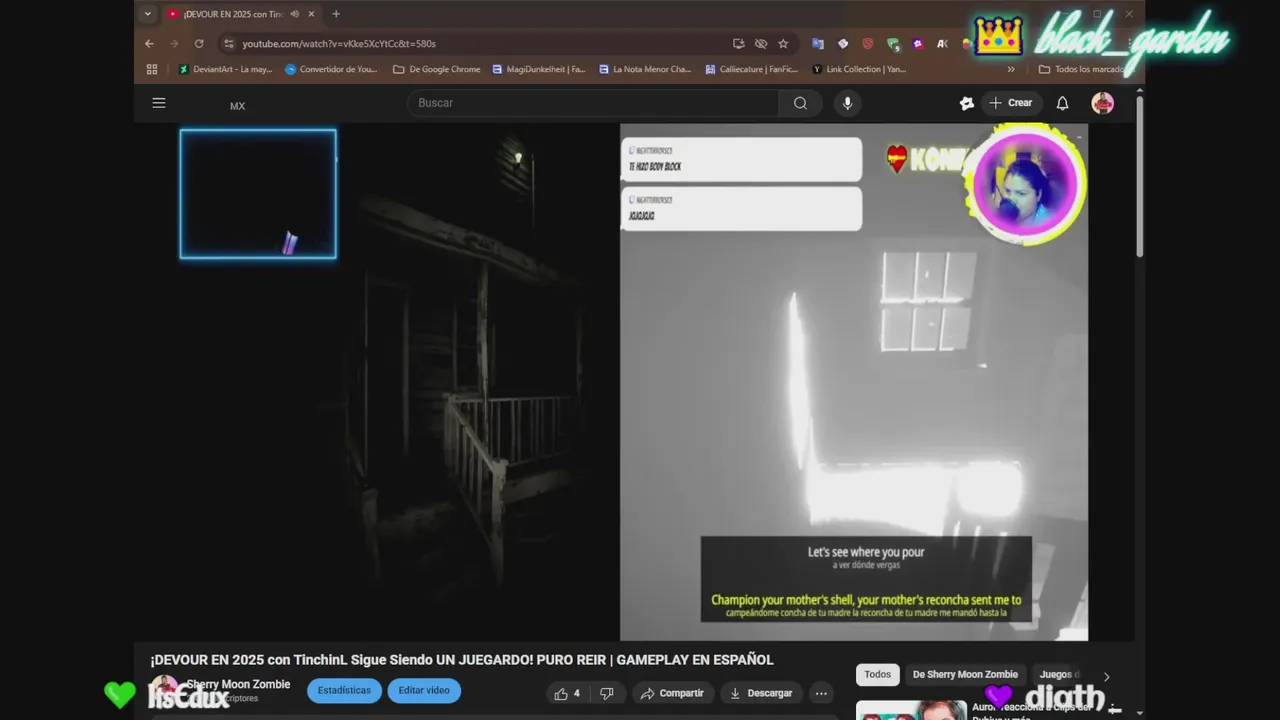Screen dimensions: 1280x720
Task: Click the install app icon in address bar
Action: click(x=738, y=44)
